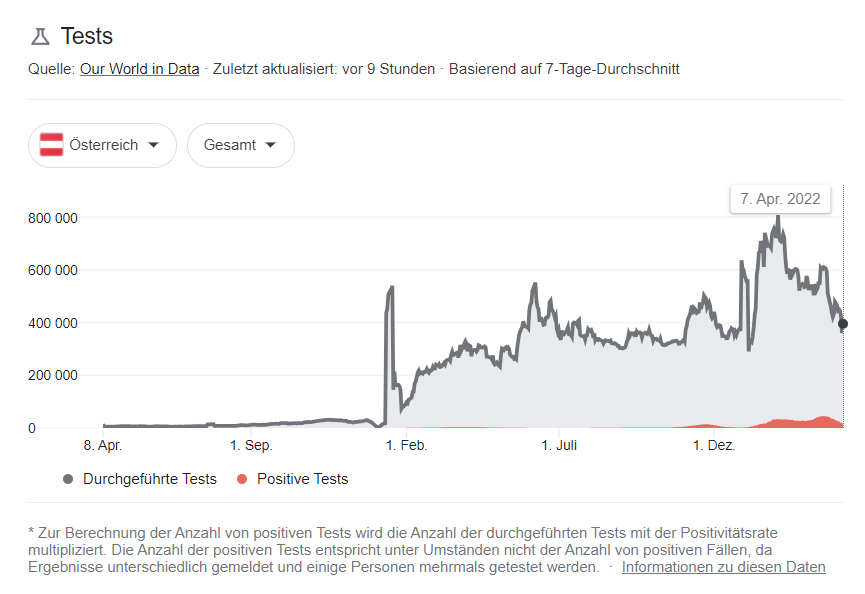
Task: Click the black data point marker on chart
Action: point(843,324)
